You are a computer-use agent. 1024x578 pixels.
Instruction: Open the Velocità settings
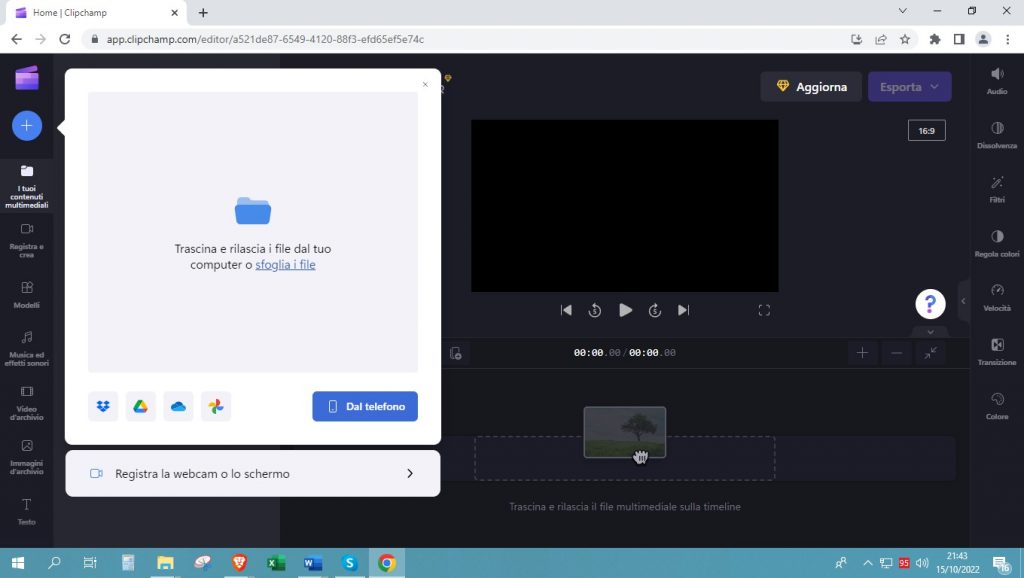tap(996, 297)
